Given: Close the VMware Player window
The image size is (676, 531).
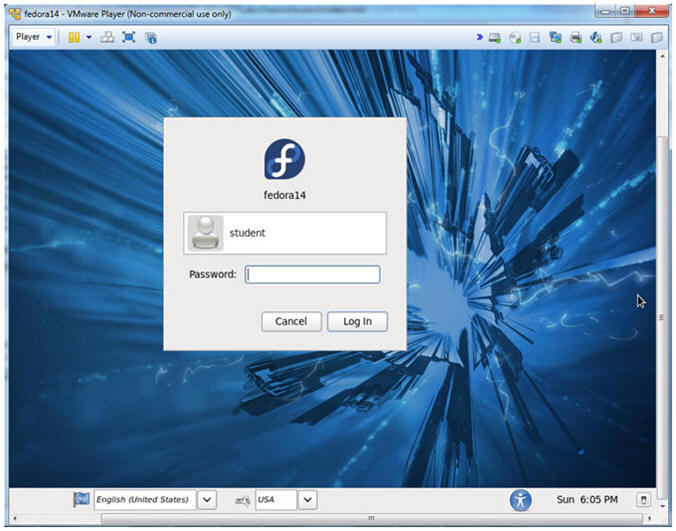Looking at the screenshot, I should [x=652, y=12].
